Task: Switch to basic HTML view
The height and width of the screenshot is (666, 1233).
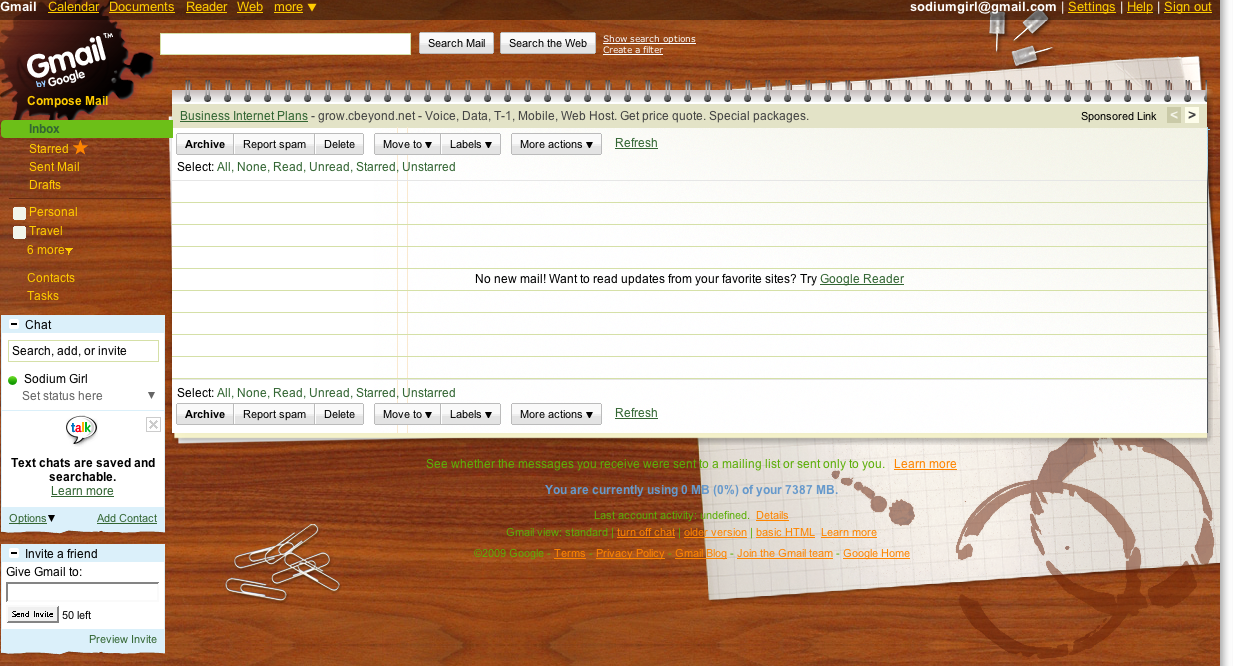Action: [785, 532]
